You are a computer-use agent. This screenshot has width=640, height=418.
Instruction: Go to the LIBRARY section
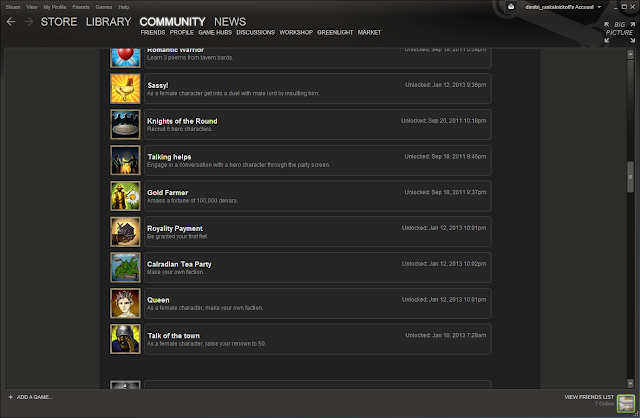109,22
